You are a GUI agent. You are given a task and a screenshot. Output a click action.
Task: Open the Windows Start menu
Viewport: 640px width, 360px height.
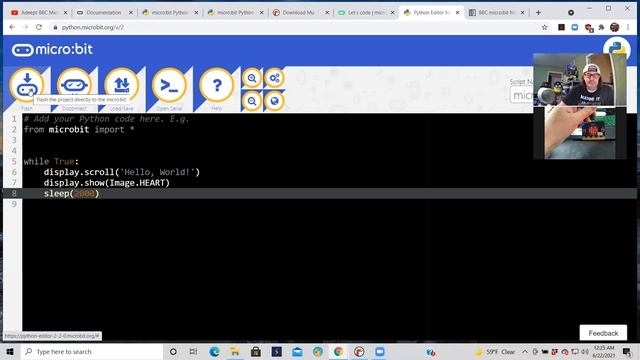coord(10,351)
